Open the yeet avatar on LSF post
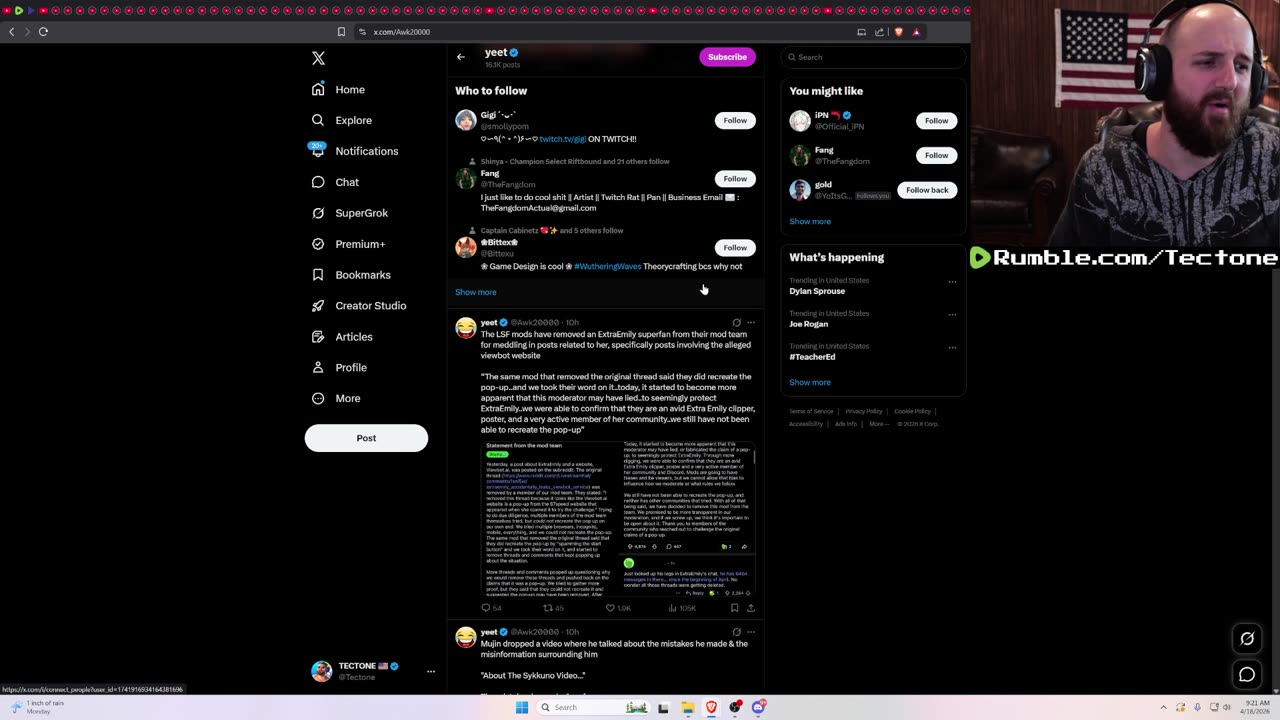Image resolution: width=1280 pixels, height=720 pixels. 466,328
